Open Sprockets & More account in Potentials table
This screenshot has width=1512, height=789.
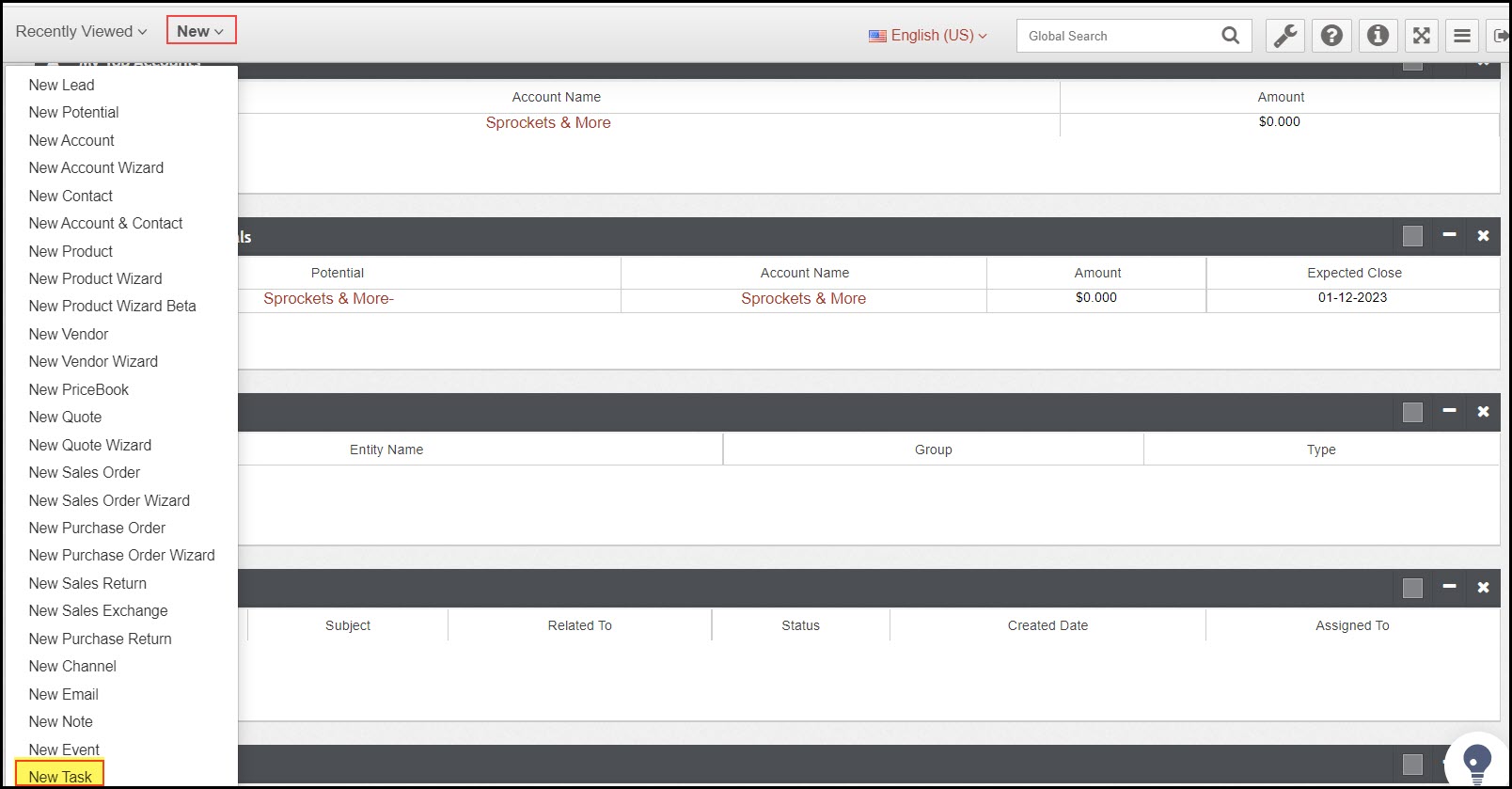803,298
